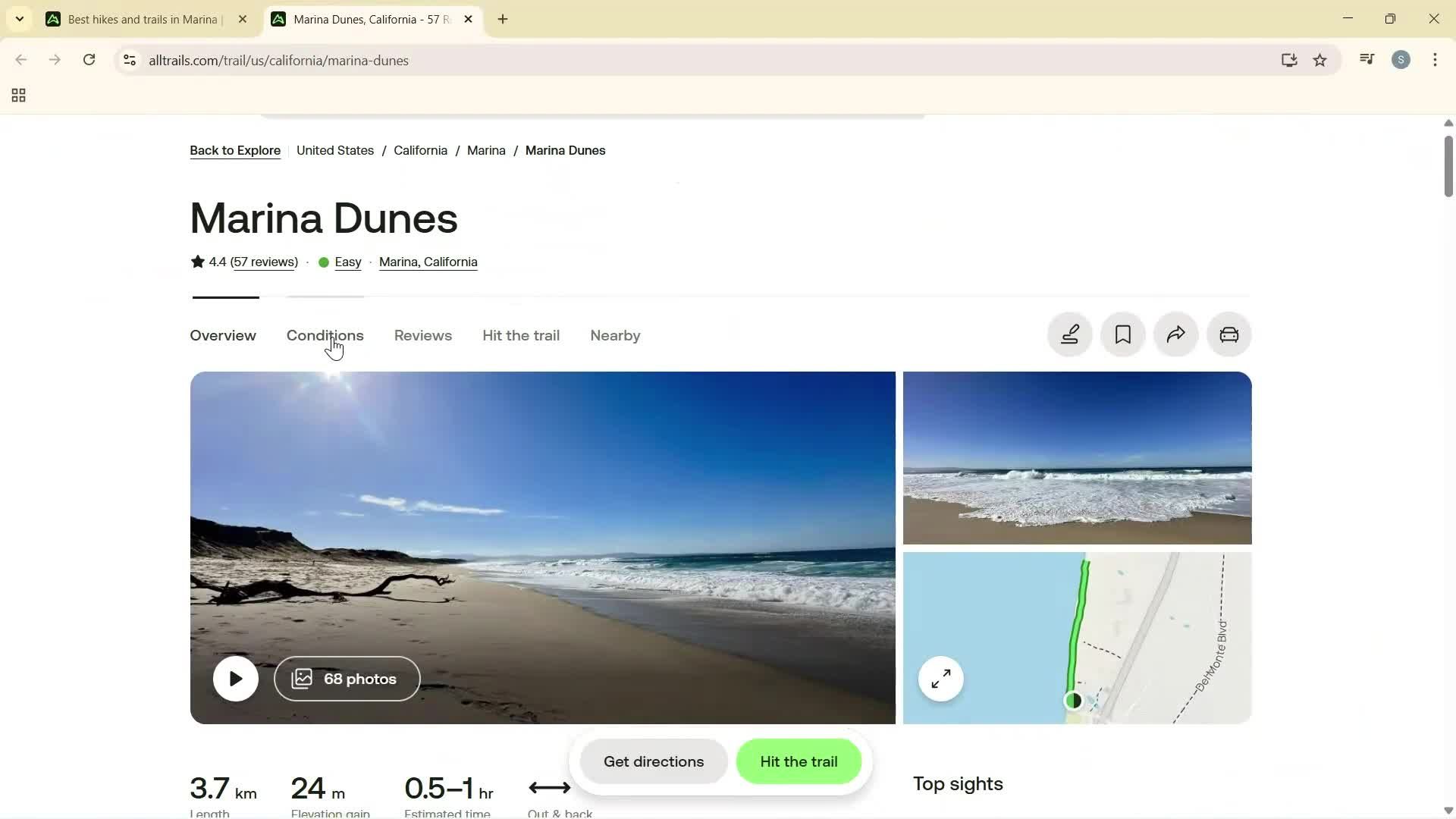Viewport: 1456px width, 819px height.
Task: Open the browser tab search chevron
Action: (19, 19)
